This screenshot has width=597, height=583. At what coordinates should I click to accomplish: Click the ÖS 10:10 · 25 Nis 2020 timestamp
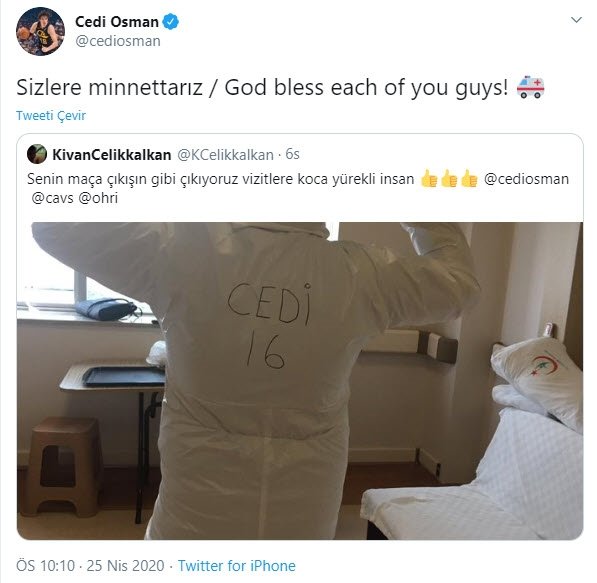pyautogui.click(x=90, y=565)
